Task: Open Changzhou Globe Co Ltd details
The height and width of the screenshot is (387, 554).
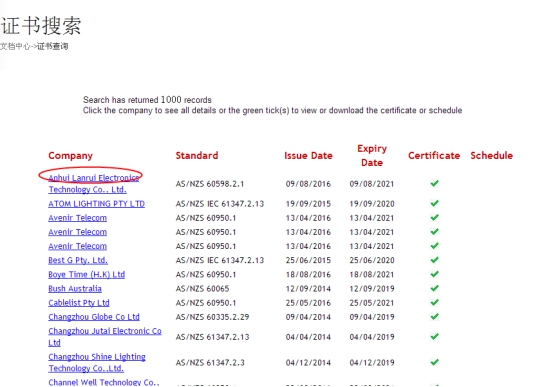Action: point(94,317)
